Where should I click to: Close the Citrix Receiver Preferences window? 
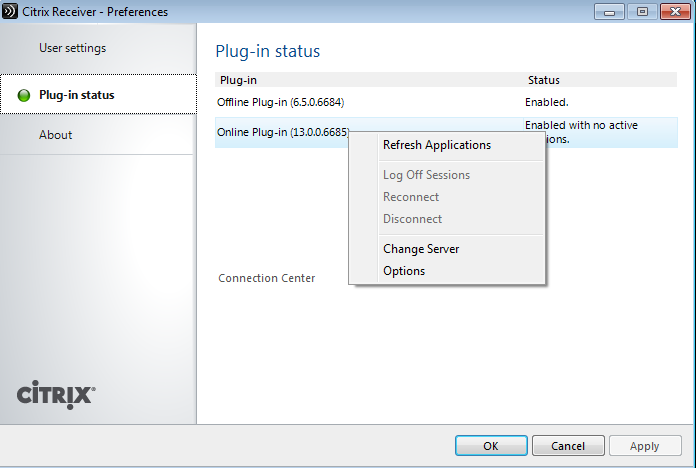click(672, 12)
